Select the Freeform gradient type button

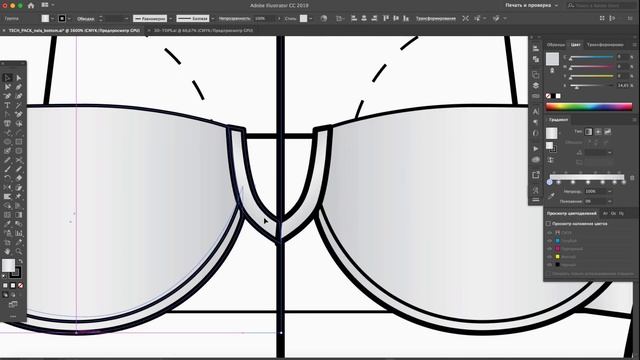[607, 131]
